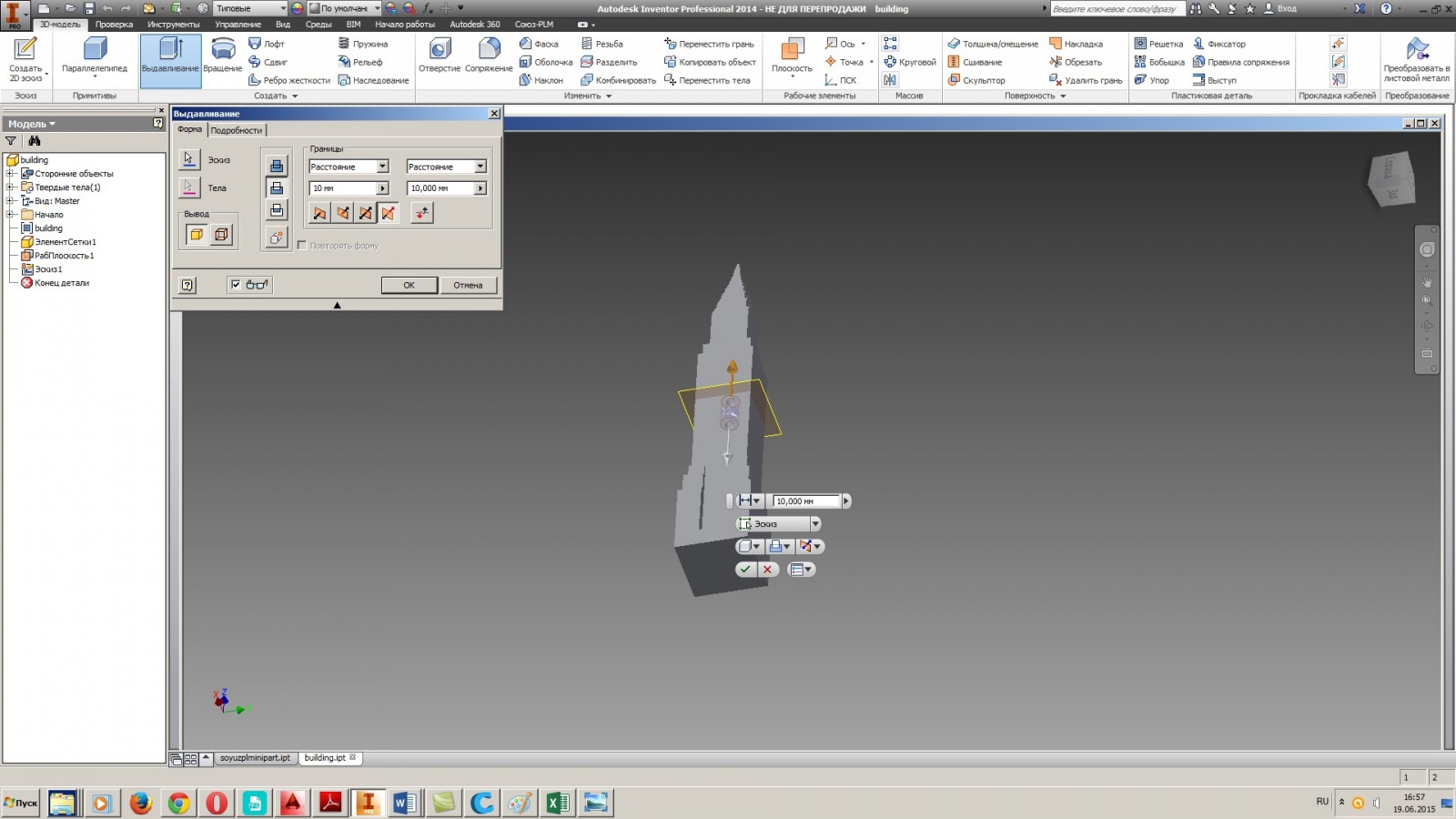Select the Сопряжение (fillet) tool
1456x819 pixels.
click(x=489, y=56)
